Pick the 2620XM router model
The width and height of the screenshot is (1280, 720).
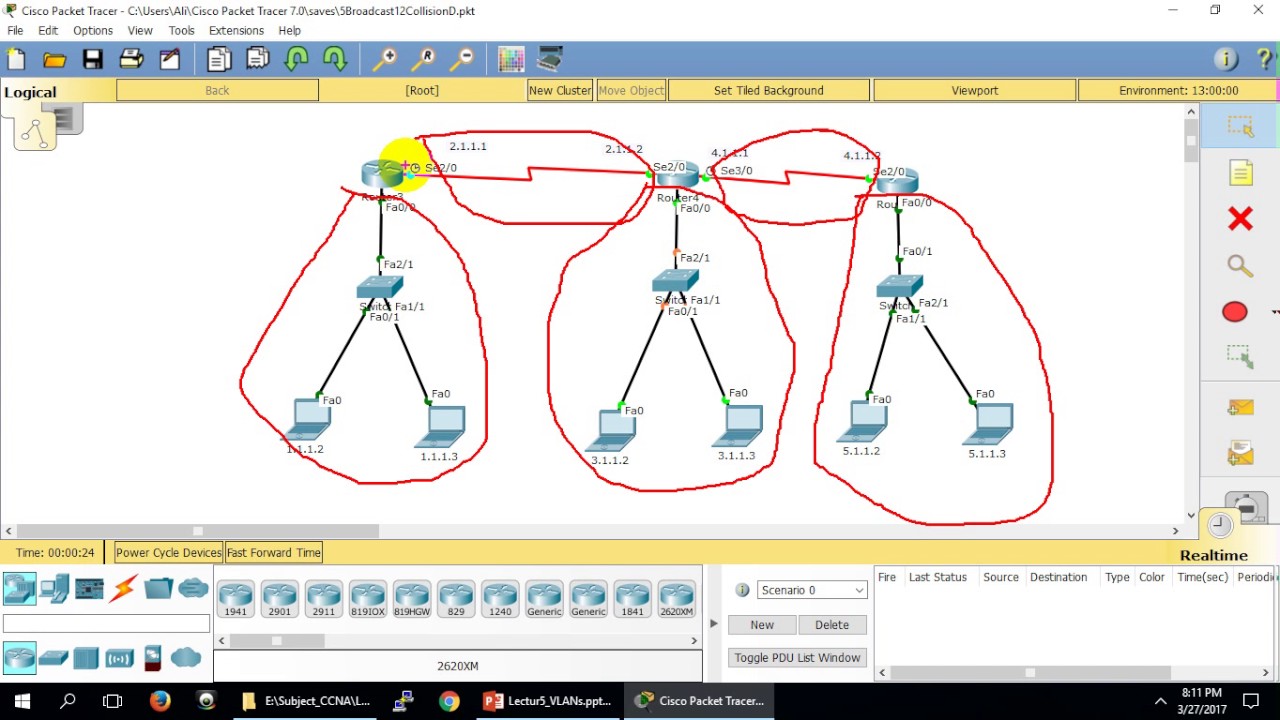pos(676,599)
